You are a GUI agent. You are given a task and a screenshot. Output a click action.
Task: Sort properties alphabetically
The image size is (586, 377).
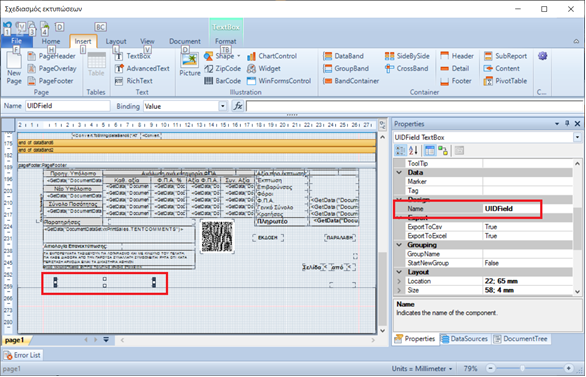pos(413,151)
